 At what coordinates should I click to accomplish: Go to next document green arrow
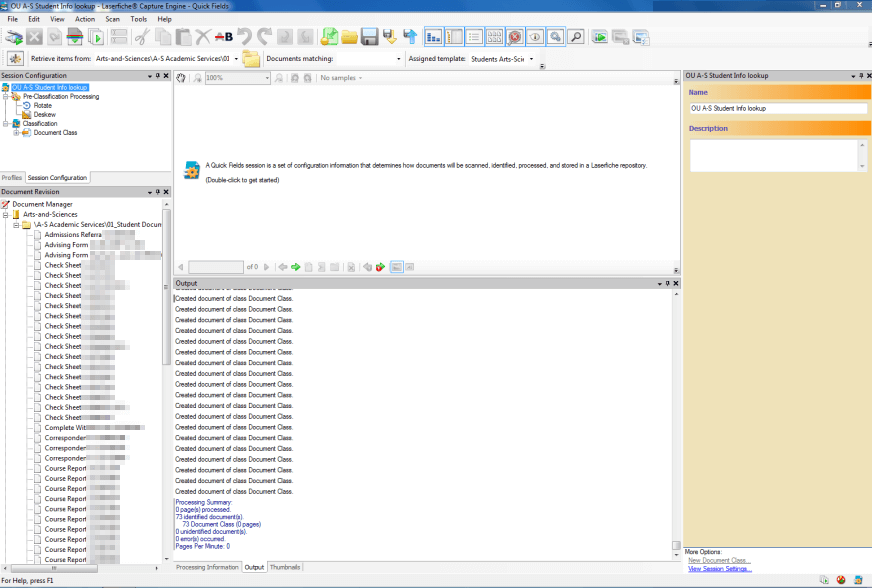[x=295, y=267]
